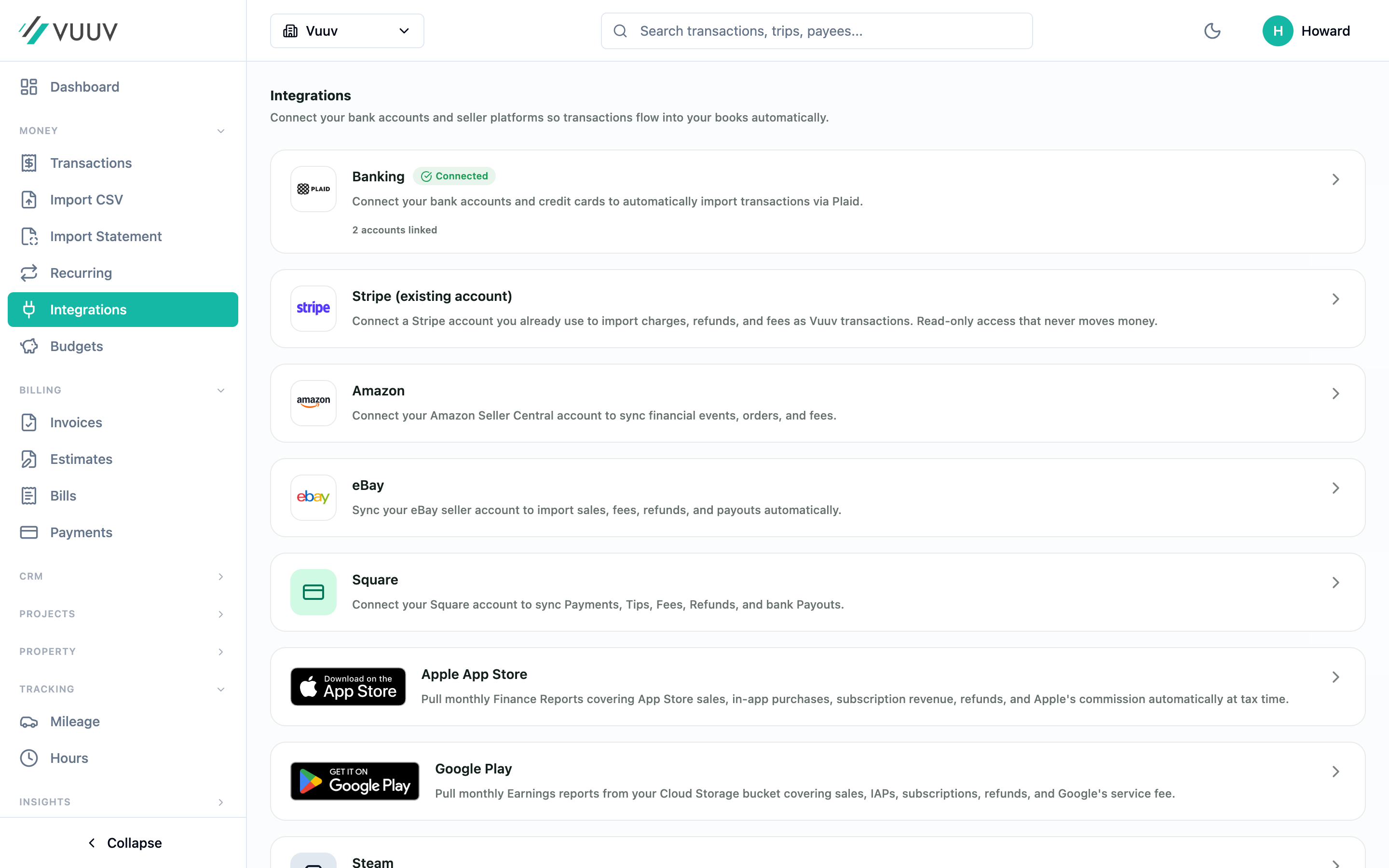Screen dimensions: 1389x868
Task: Click the Amazon logo icon
Action: click(x=313, y=403)
